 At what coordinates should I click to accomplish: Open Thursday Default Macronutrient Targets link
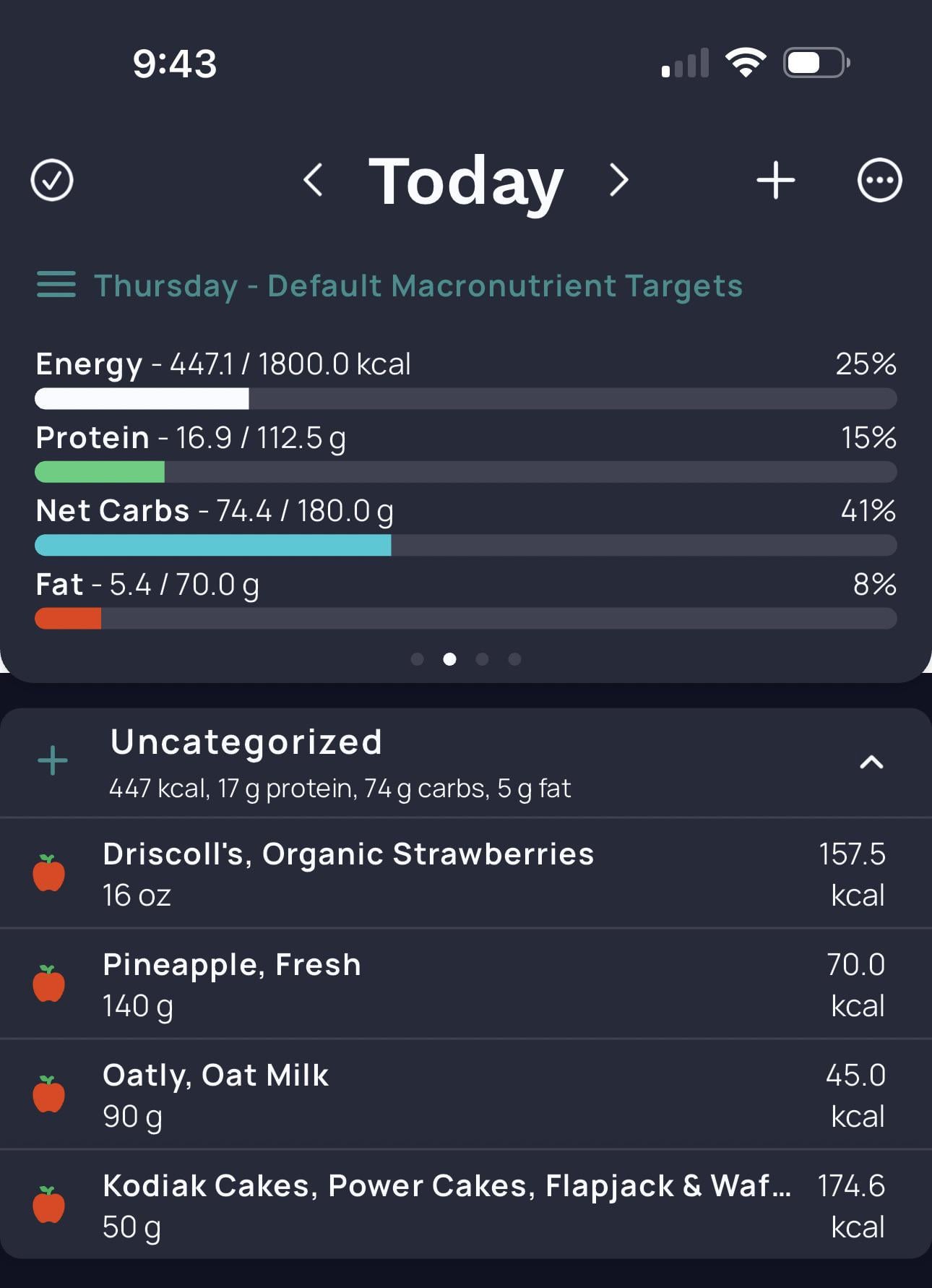[x=418, y=285]
